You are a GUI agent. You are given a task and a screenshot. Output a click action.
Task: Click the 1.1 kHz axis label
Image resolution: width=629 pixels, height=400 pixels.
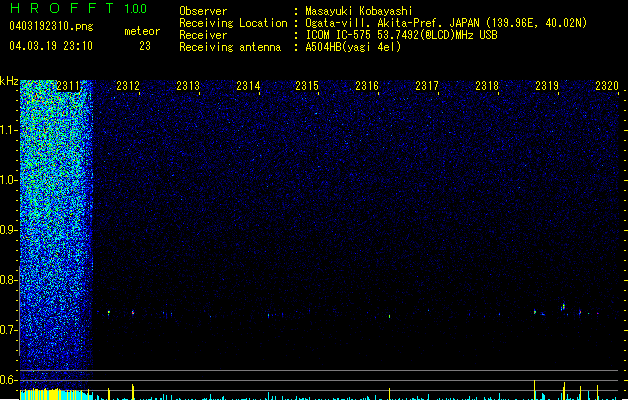point(9,130)
